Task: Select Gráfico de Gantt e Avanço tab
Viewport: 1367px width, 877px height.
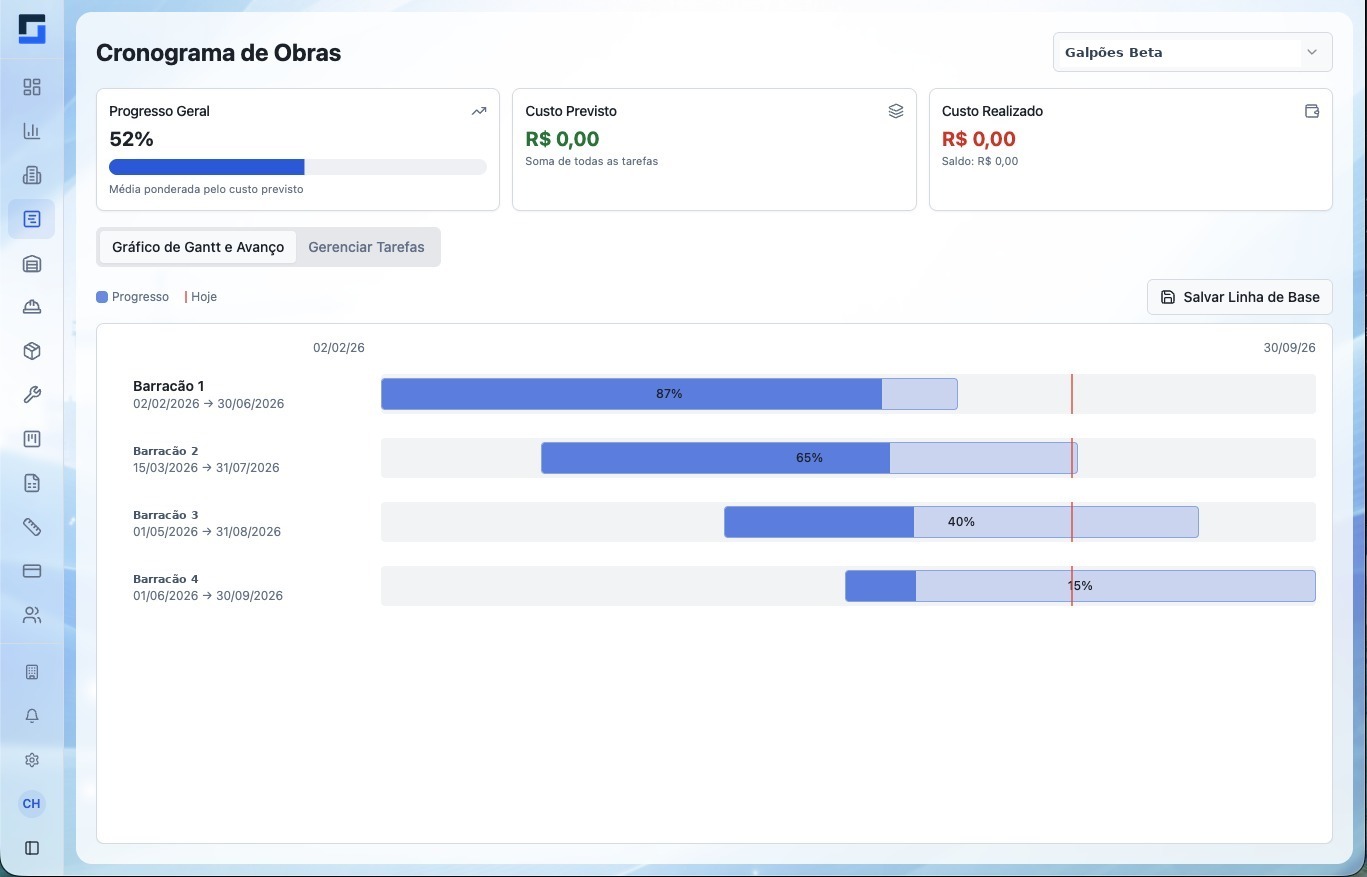Action: (198, 247)
